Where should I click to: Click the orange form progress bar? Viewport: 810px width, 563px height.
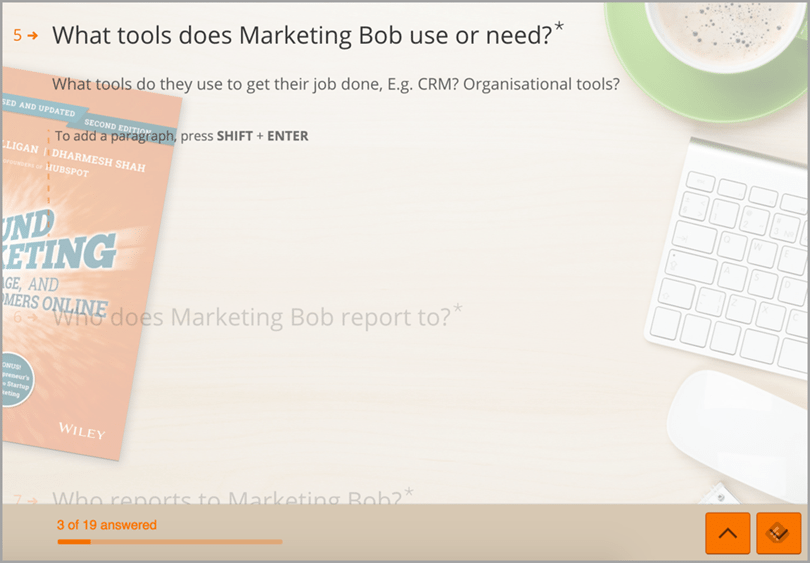pyautogui.click(x=169, y=542)
